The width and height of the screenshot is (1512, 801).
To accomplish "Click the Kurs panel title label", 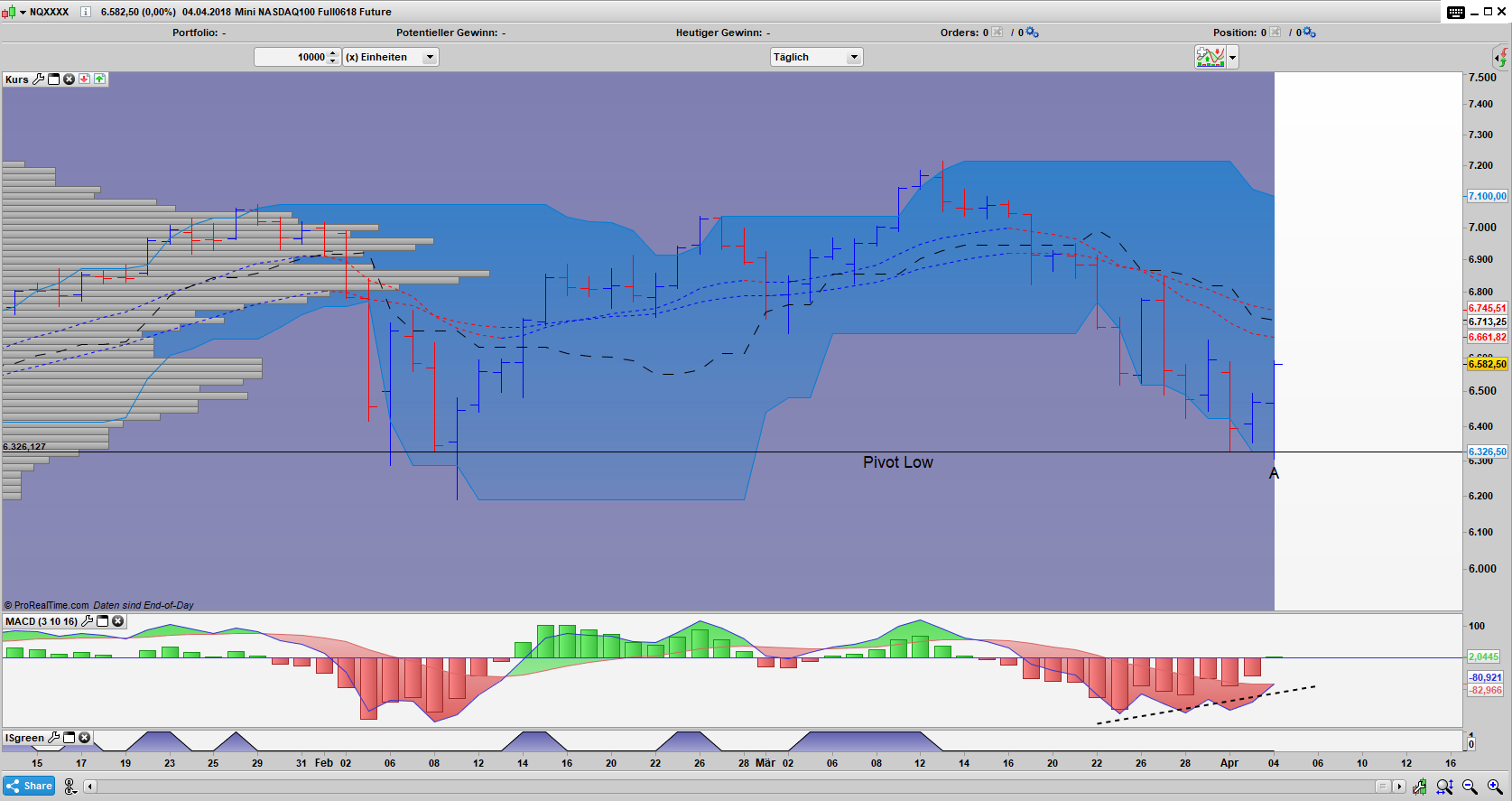I will (17, 79).
